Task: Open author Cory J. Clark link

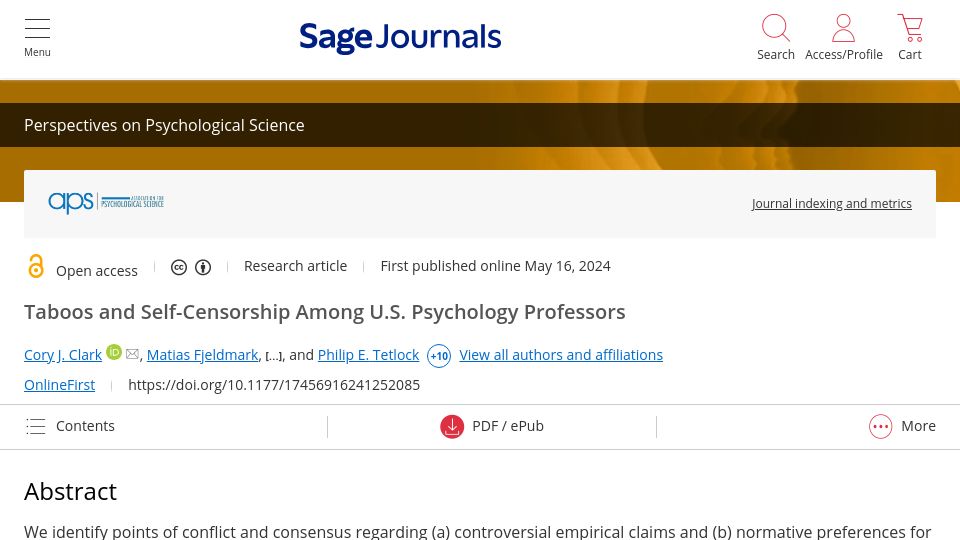Action: click(63, 355)
